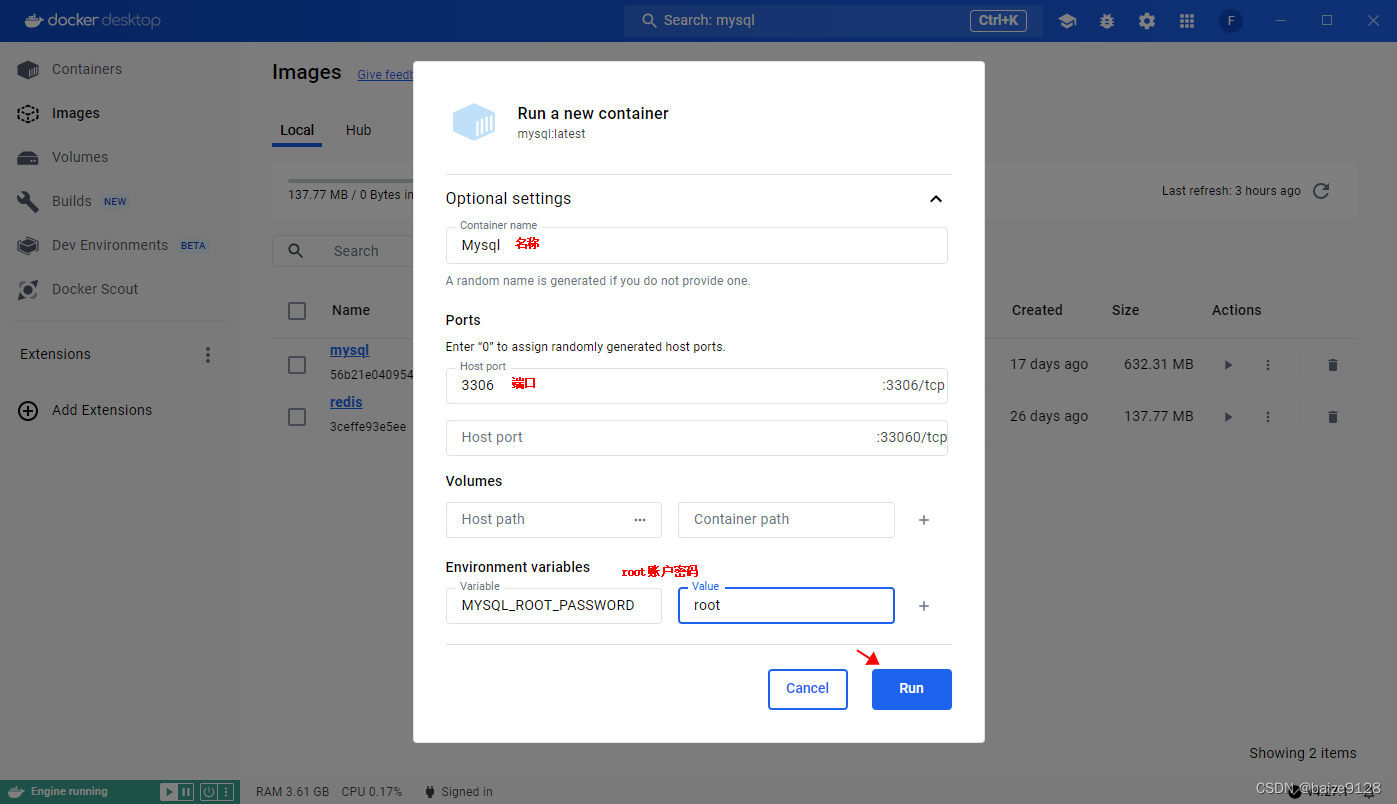Add another environment variable plus icon
Viewport: 1397px width, 804px height.
pos(924,606)
